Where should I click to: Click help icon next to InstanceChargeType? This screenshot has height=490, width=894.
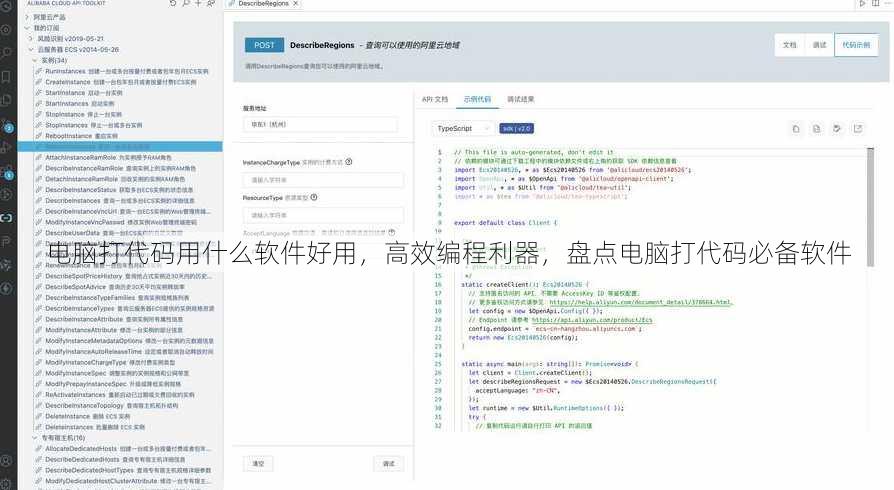[349, 162]
